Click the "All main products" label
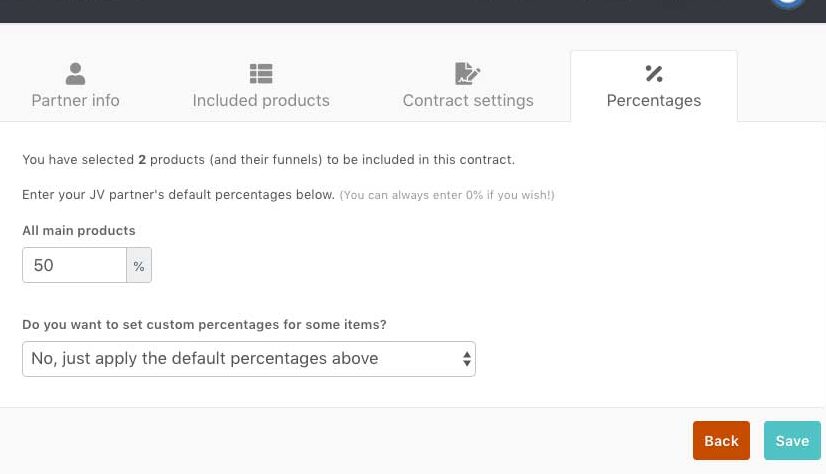Screen dimensions: 826x474 79,231
